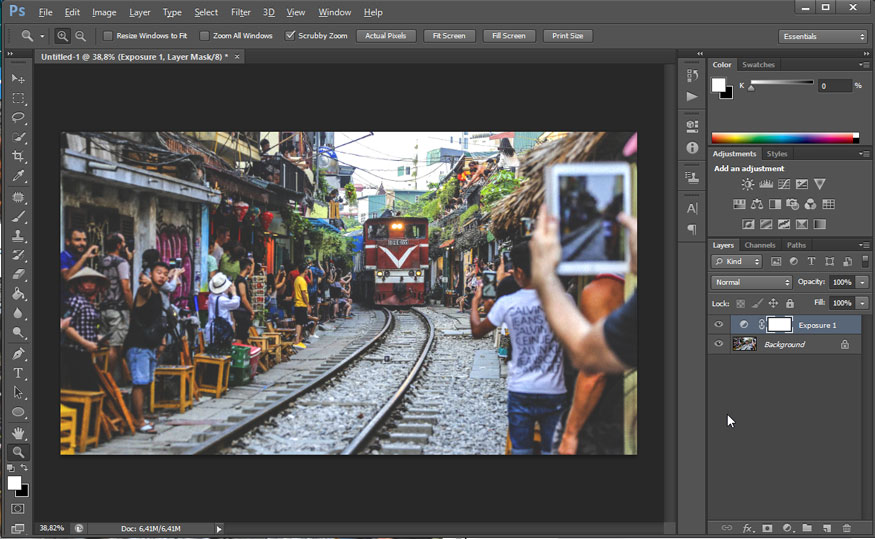Toggle lock transparent pixels
The image size is (875, 539).
(741, 304)
